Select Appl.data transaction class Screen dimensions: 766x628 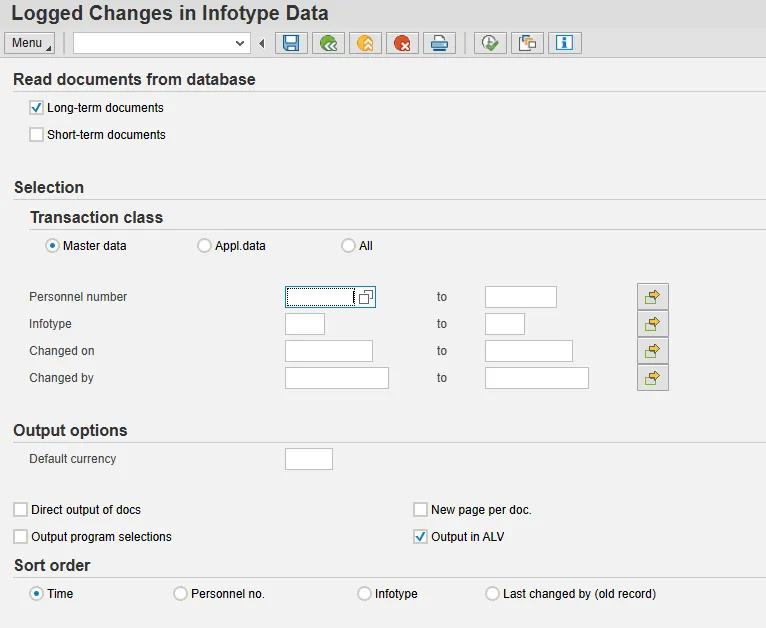click(205, 246)
